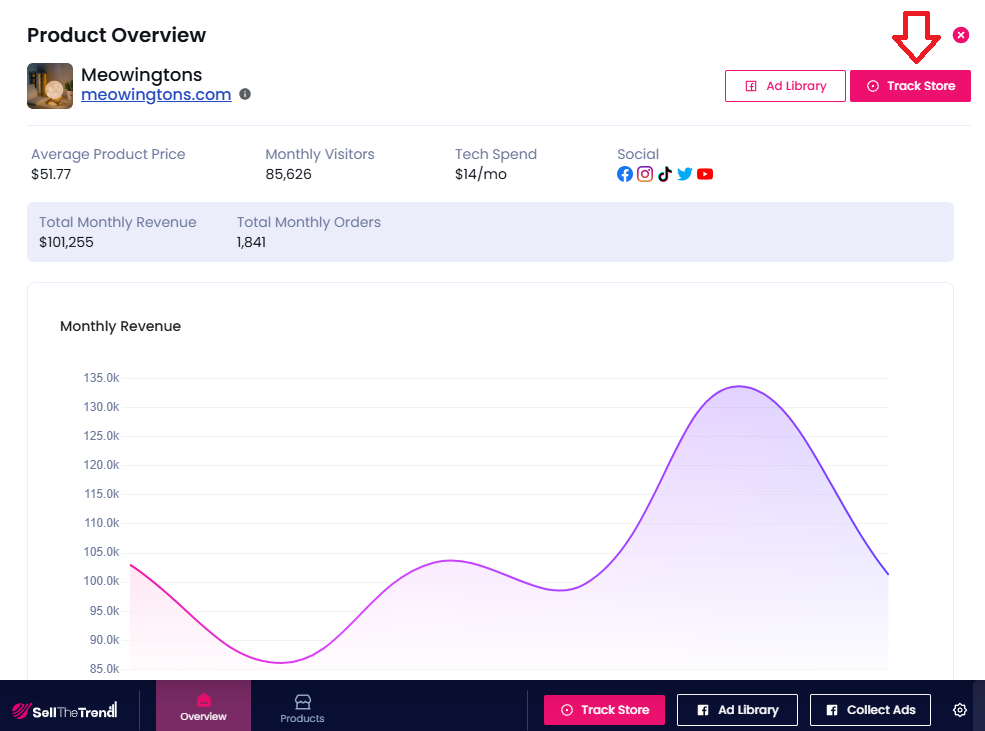Click Track Store in bottom bar

point(604,710)
